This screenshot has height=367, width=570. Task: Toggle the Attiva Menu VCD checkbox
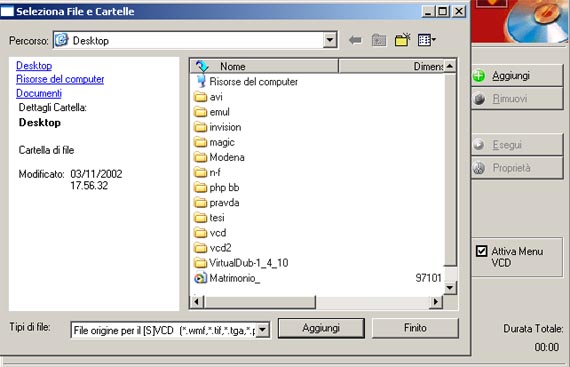481,251
